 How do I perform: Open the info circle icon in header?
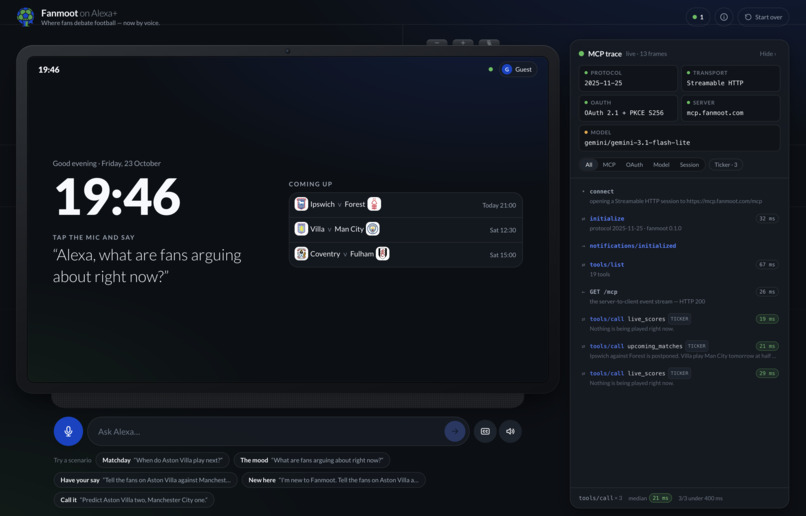tap(723, 17)
